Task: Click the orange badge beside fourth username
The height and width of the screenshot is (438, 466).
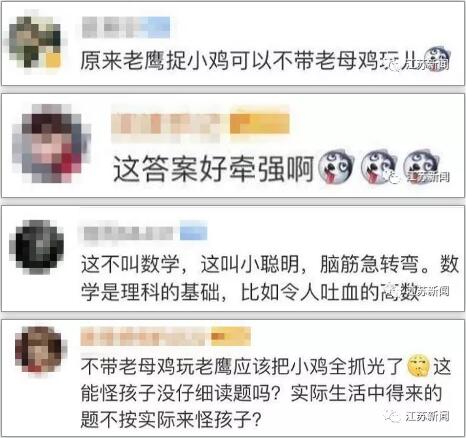Action: click(x=231, y=336)
